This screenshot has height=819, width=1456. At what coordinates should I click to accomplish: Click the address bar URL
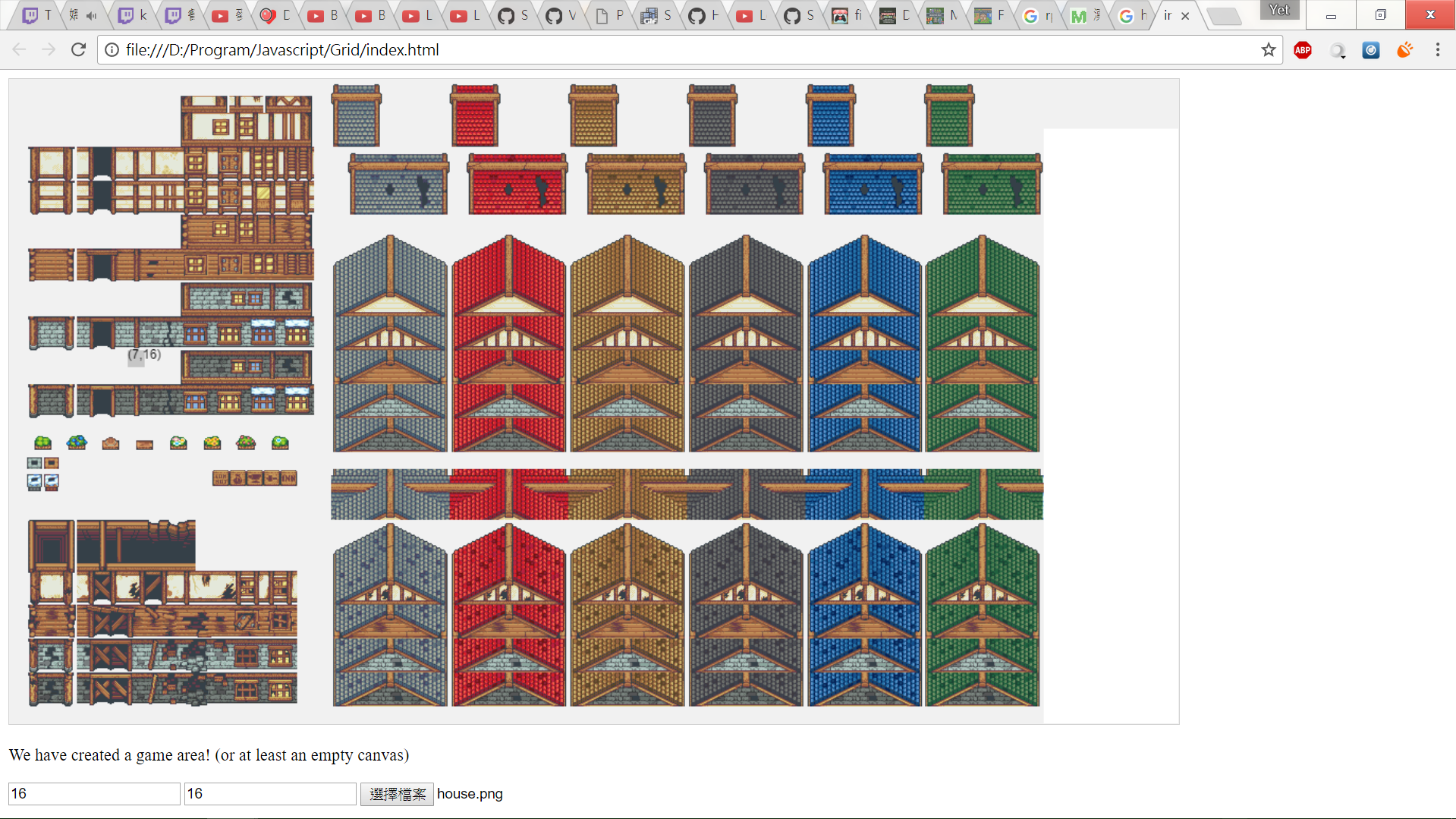pyautogui.click(x=282, y=50)
